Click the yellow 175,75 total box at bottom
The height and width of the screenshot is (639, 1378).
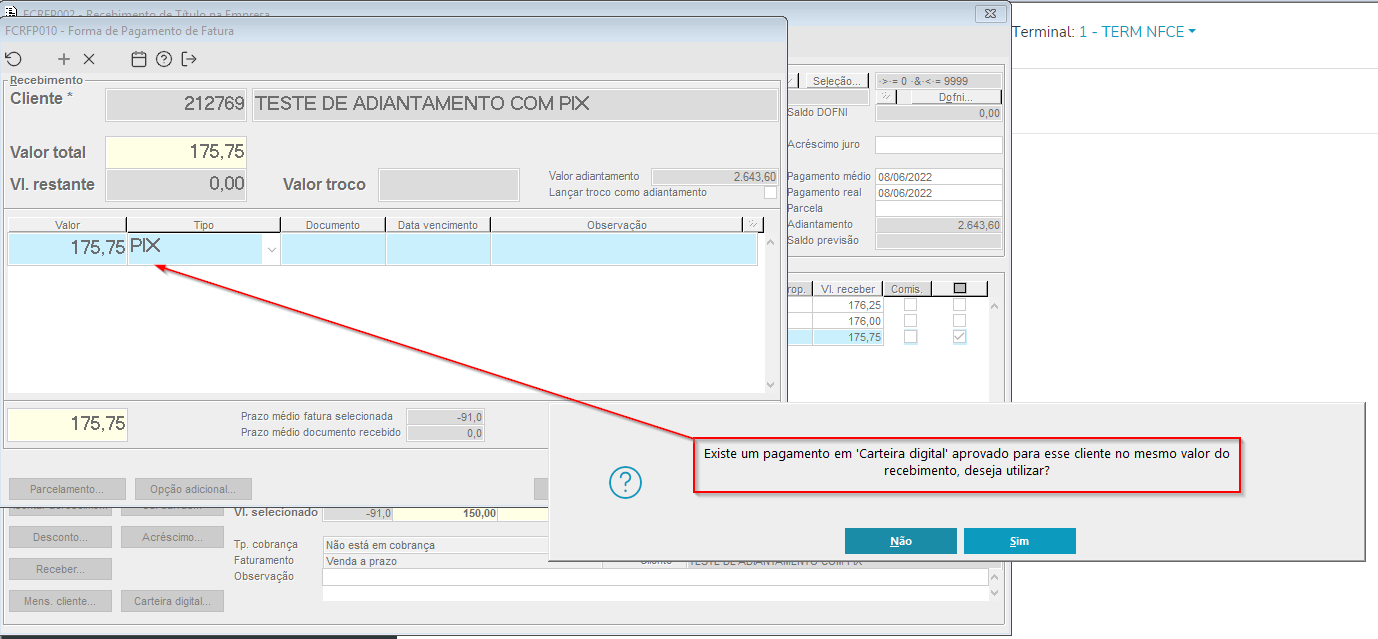(x=67, y=424)
